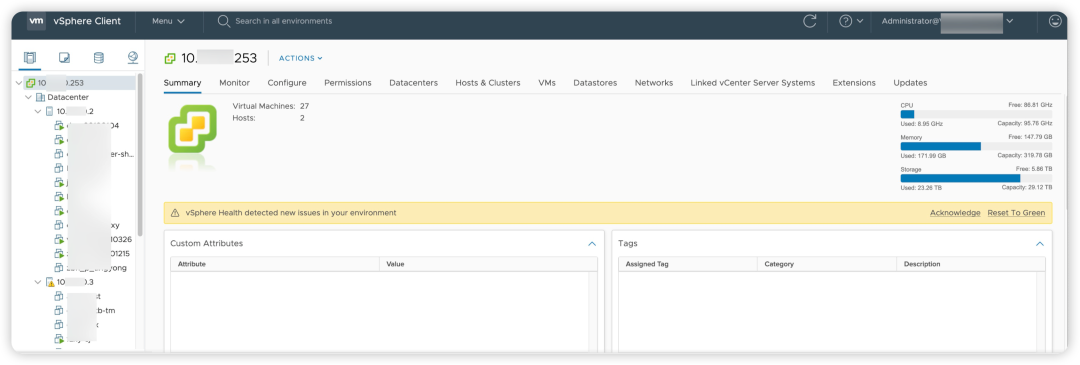Click the Hosts: 2 text

click(269, 118)
